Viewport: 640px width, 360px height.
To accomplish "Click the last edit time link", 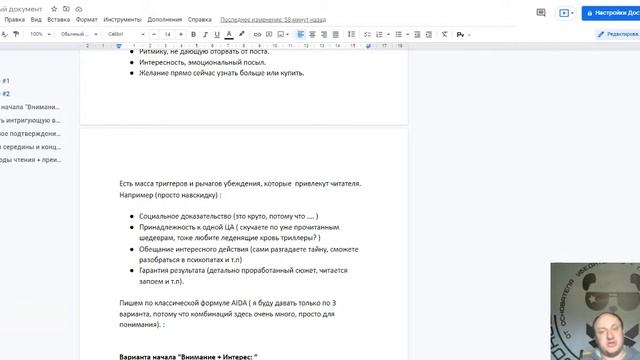I will point(273,20).
